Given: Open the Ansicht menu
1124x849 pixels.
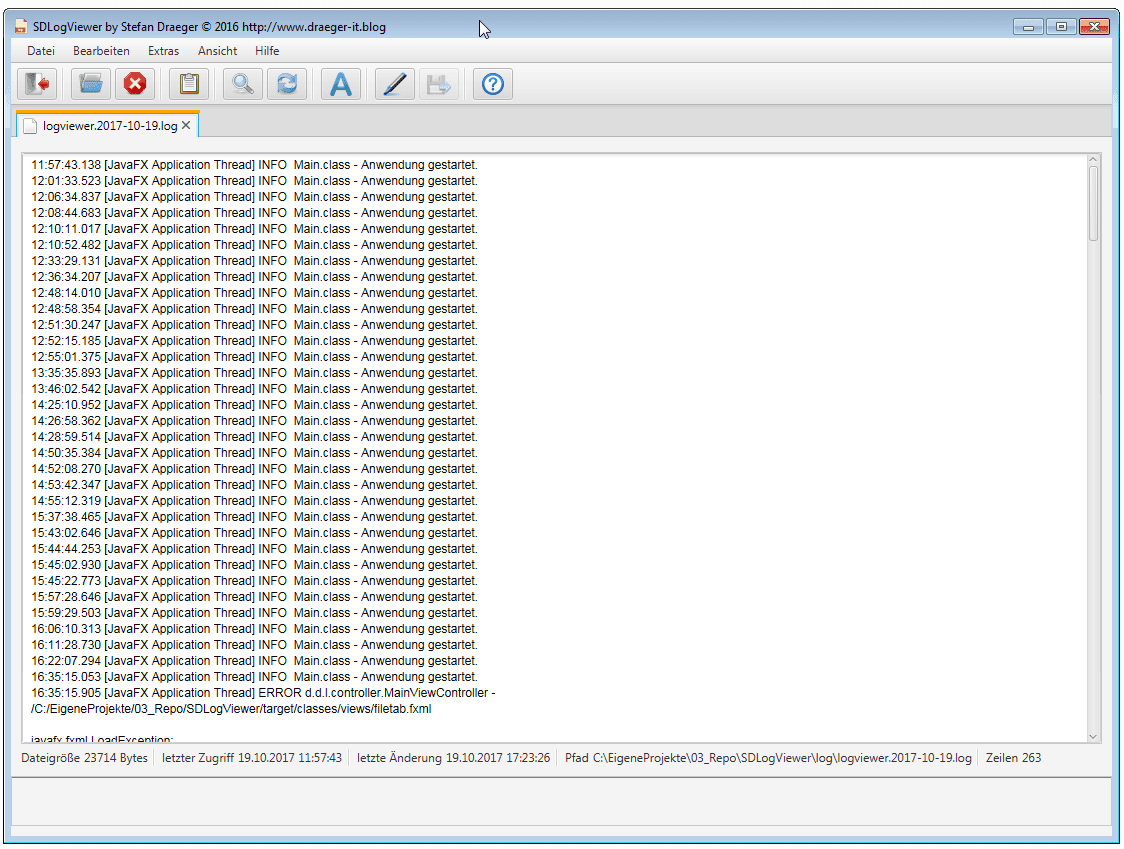Looking at the screenshot, I should click(217, 51).
